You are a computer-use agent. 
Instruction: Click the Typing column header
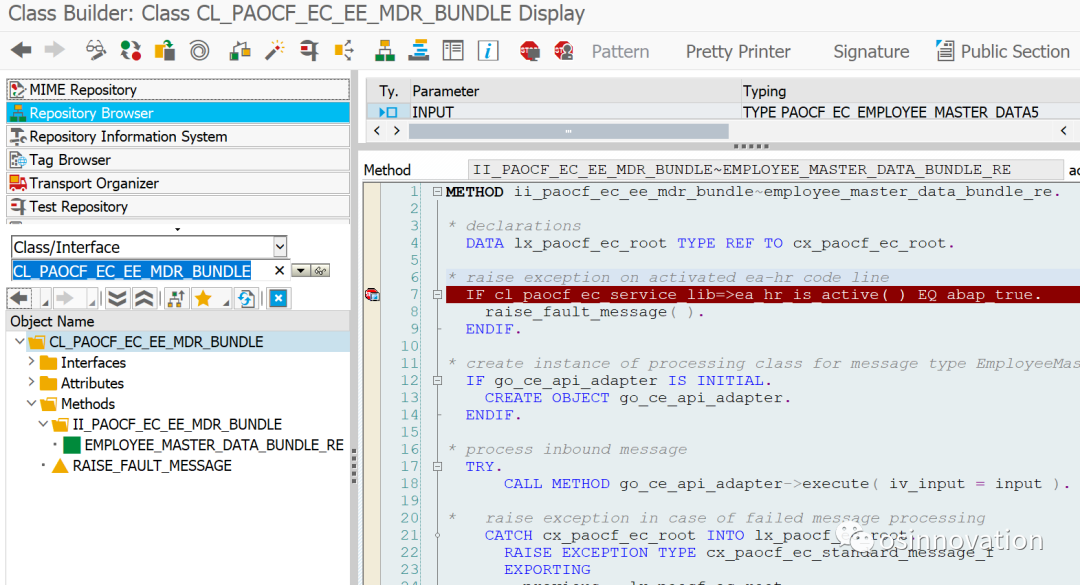point(911,91)
